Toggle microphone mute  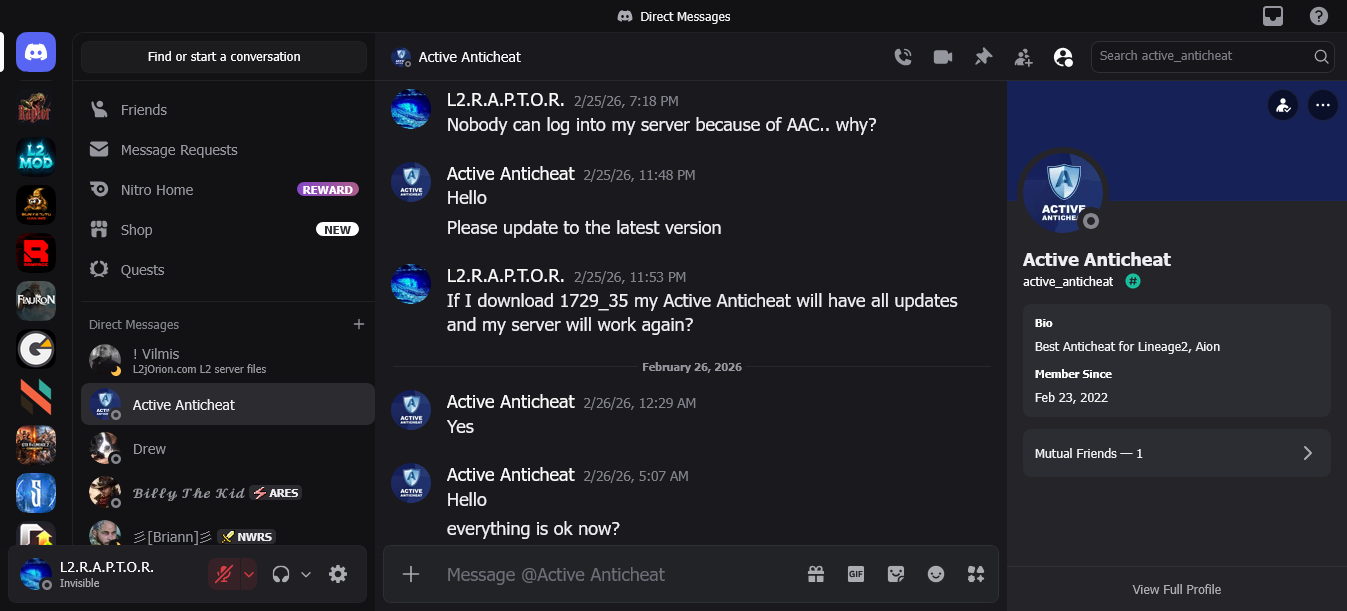224,574
